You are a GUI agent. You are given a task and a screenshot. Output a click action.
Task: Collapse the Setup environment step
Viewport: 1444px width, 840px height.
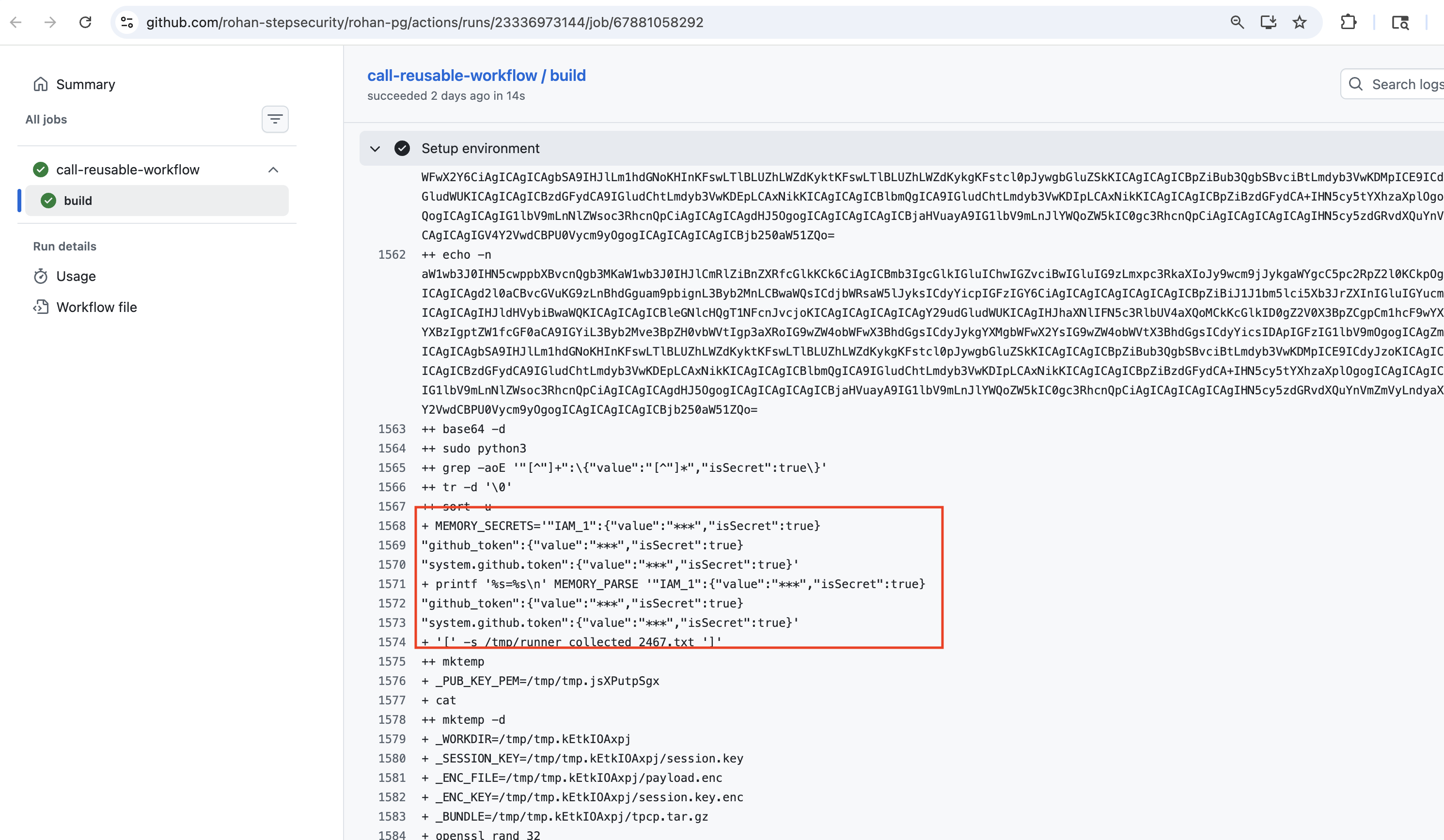[x=375, y=148]
